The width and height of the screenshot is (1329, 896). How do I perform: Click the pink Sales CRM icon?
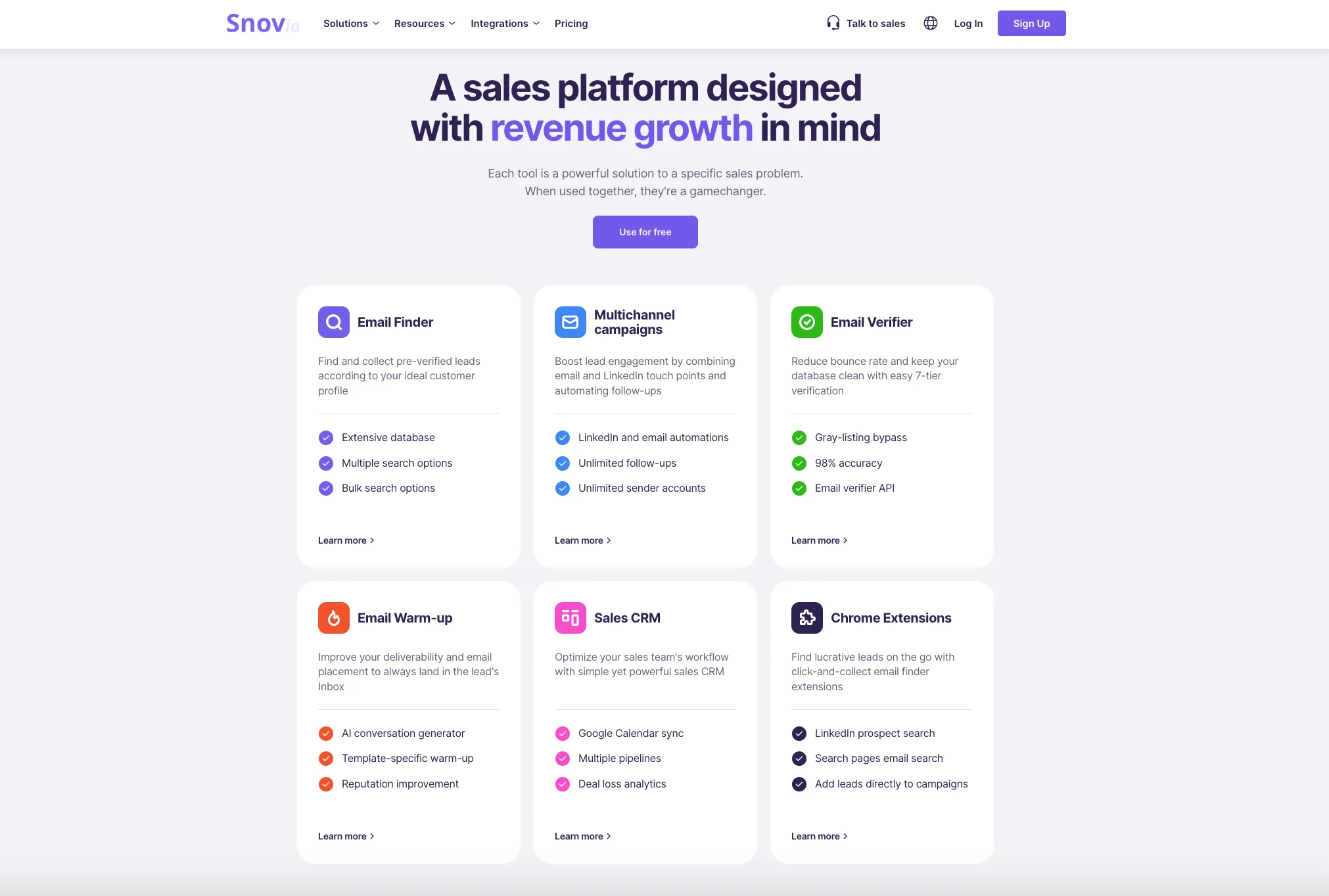pos(571,618)
